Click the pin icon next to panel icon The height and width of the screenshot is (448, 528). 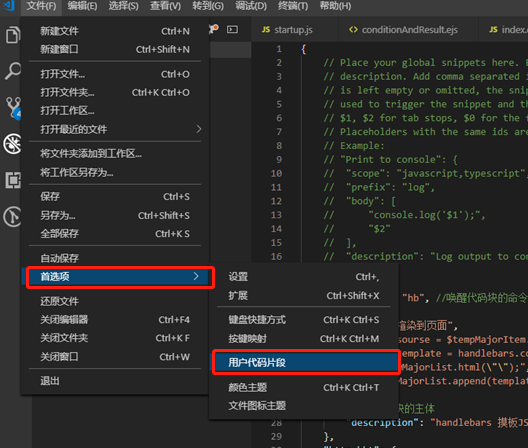[213, 29]
